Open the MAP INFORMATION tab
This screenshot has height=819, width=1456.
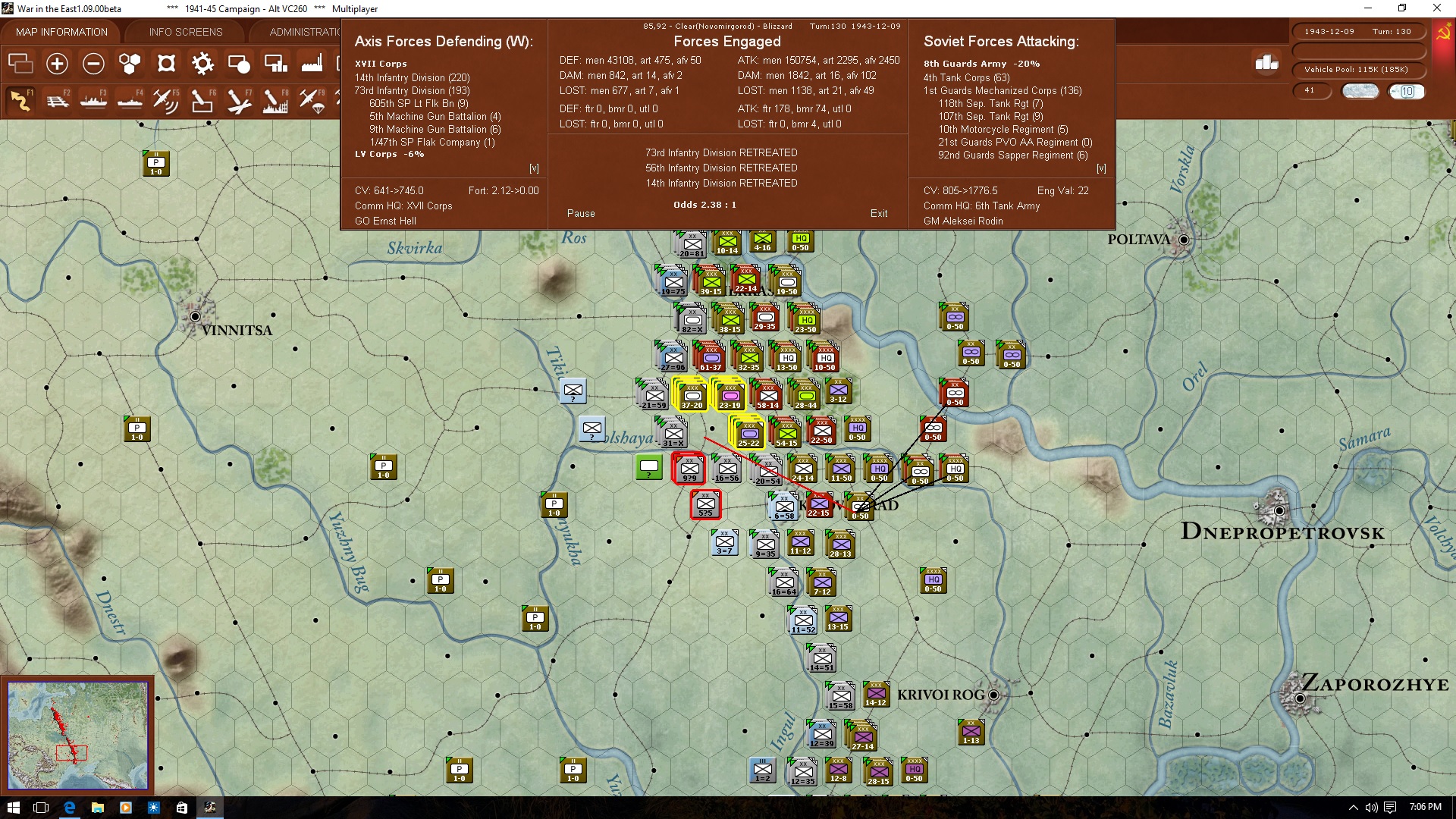click(x=61, y=32)
